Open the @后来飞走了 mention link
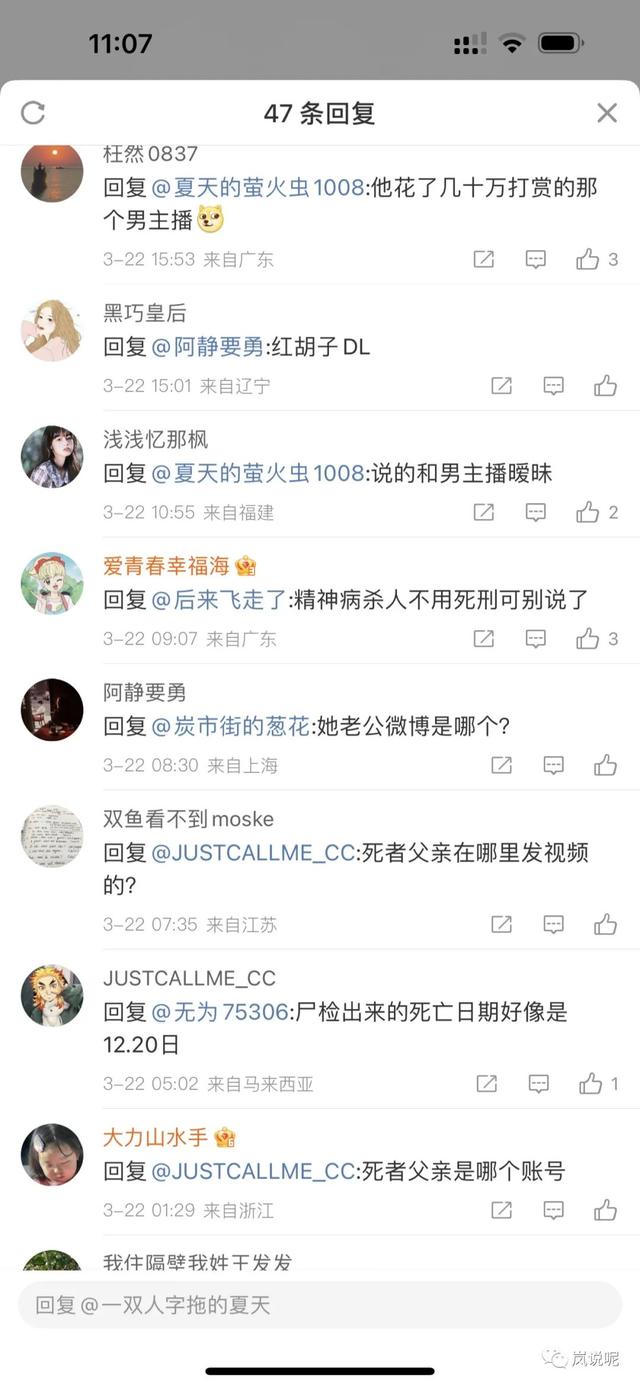 [220, 600]
